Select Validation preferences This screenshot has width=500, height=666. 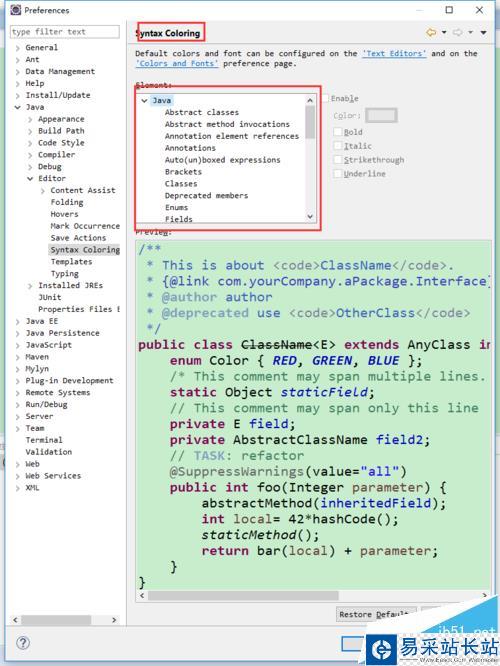48,452
